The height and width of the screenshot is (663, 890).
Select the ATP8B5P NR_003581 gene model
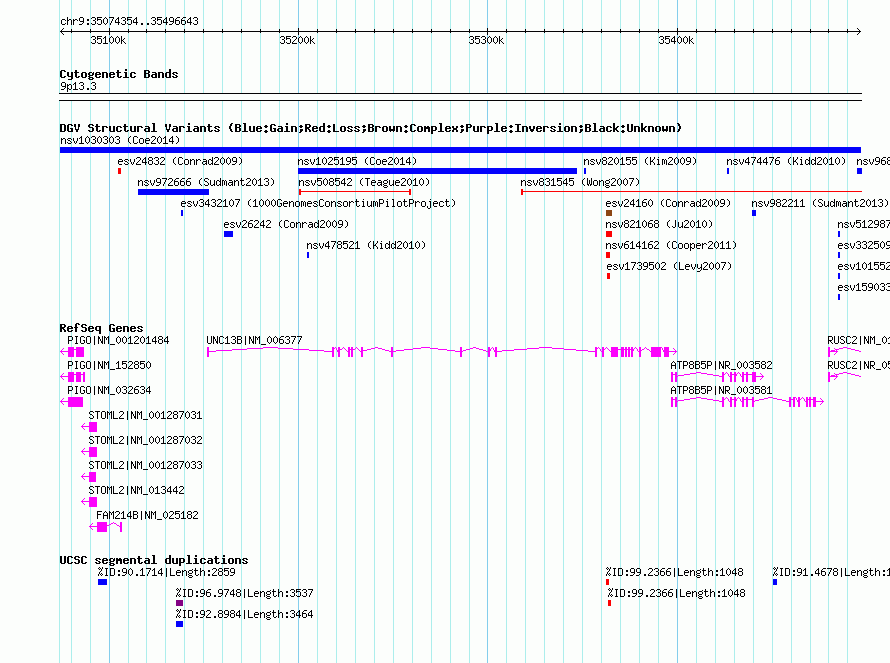(747, 402)
